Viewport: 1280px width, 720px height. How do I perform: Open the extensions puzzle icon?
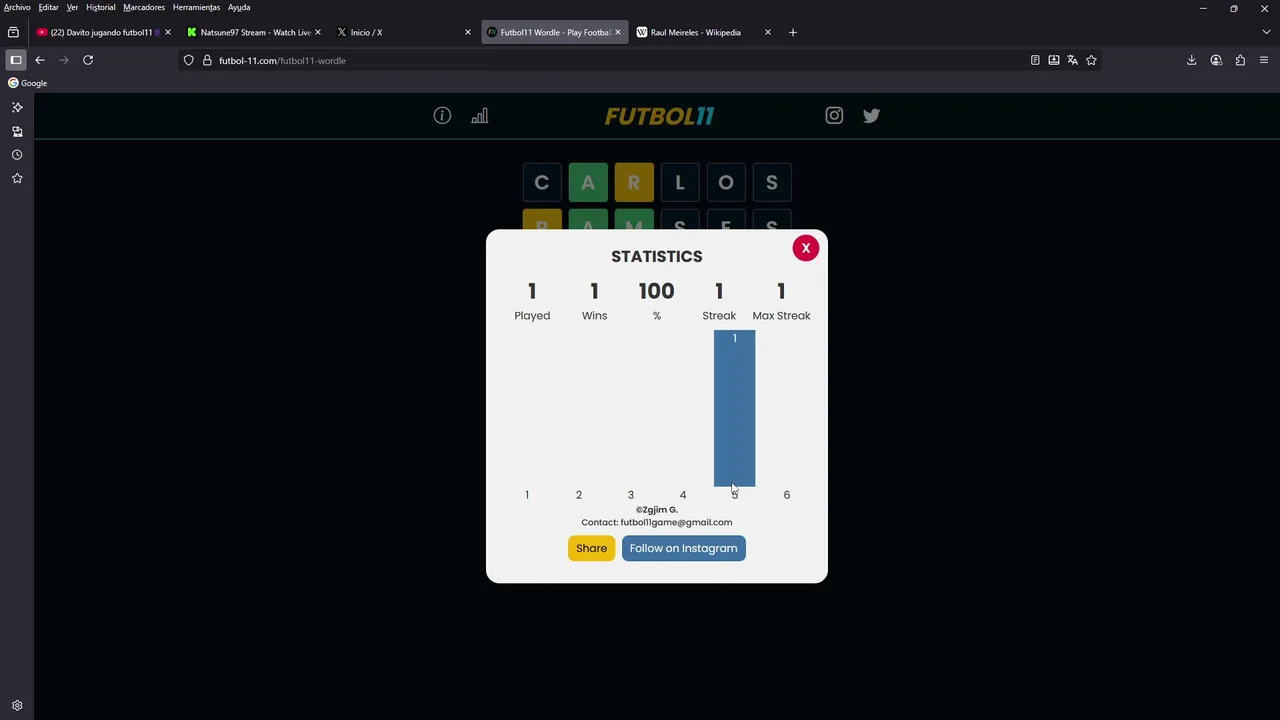(1240, 60)
